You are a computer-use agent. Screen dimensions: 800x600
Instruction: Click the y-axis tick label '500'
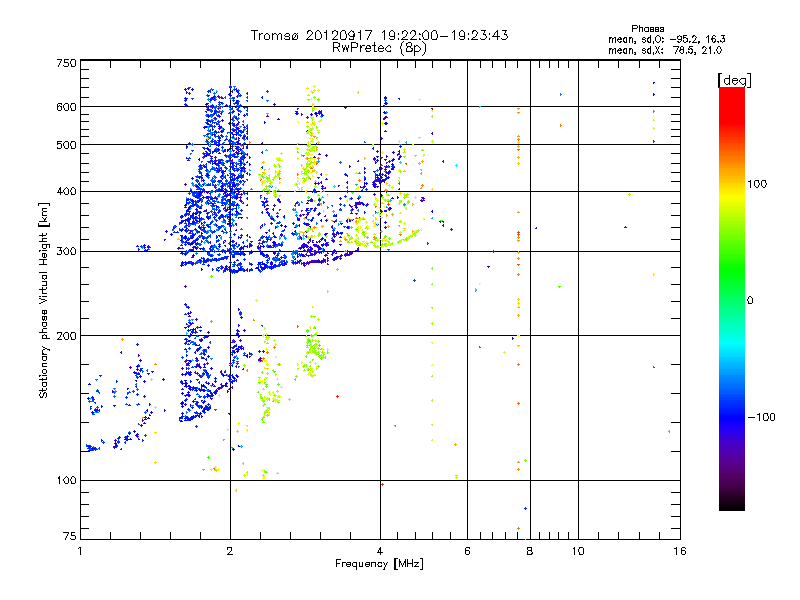click(x=66, y=145)
